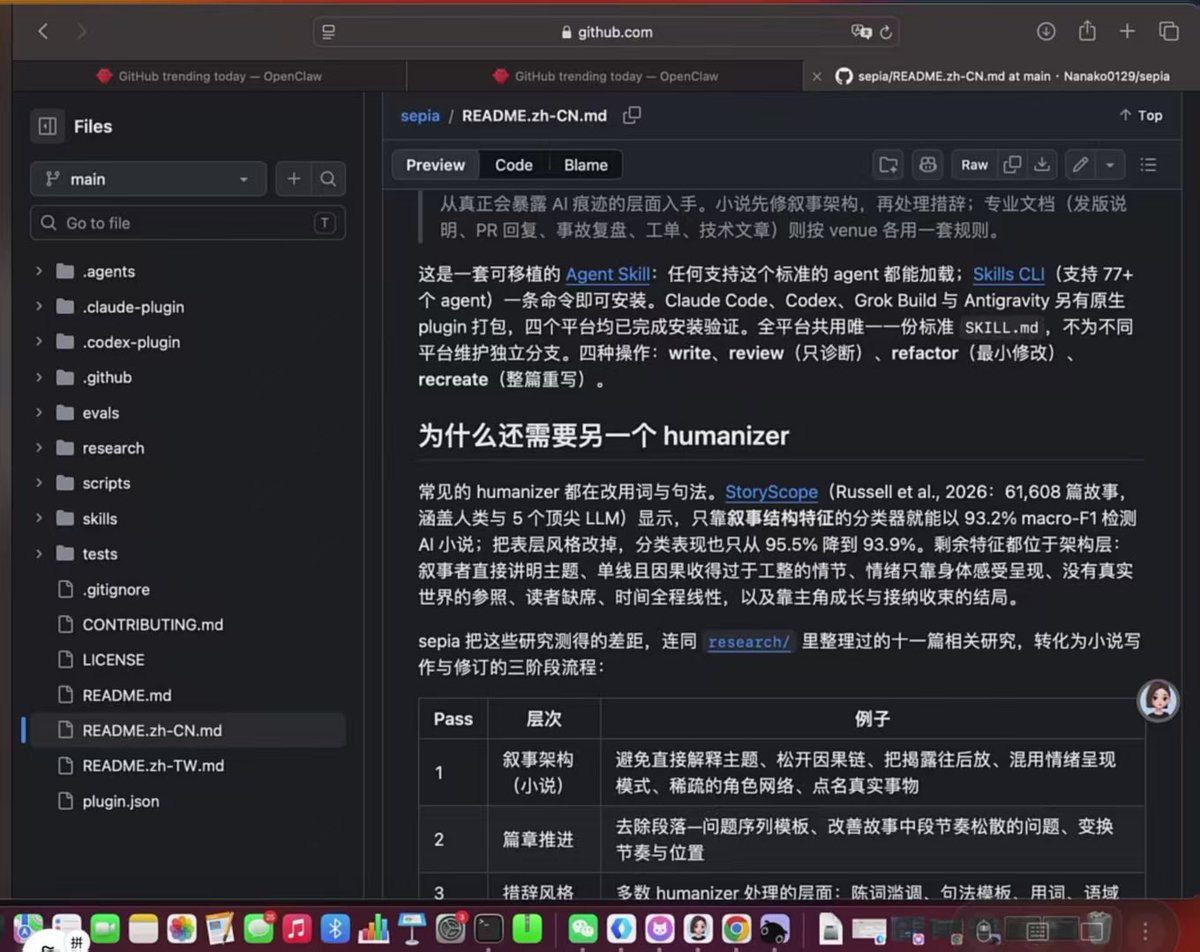Jump to Top of file
The height and width of the screenshot is (952, 1200).
point(1141,115)
